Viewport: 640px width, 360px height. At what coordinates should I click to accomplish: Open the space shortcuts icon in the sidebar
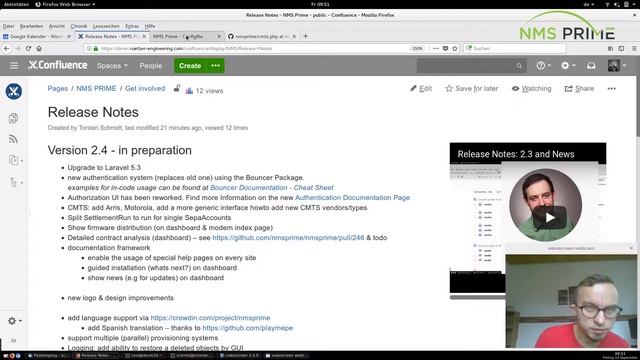click(14, 160)
